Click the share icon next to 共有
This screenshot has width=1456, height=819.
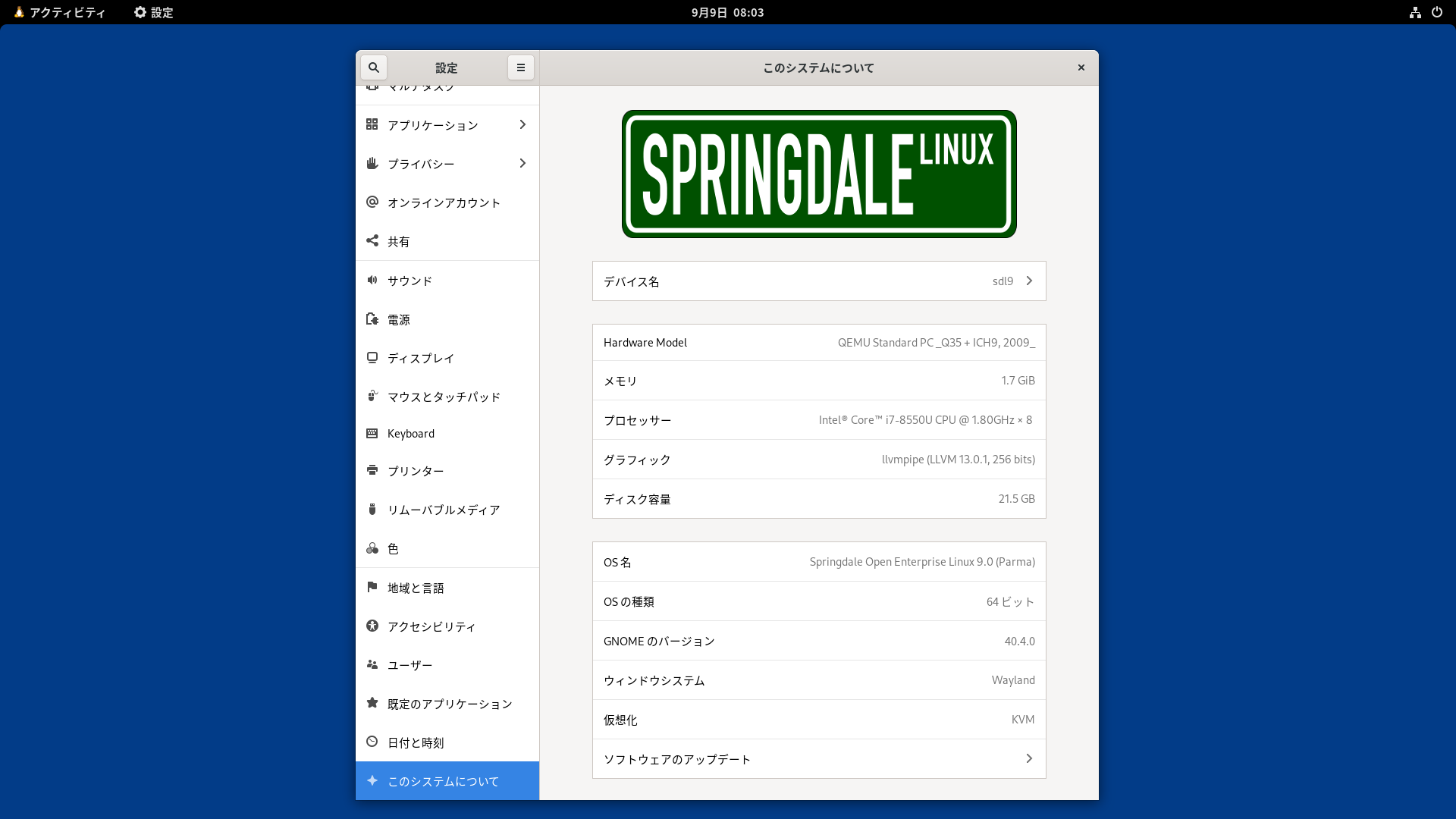tap(372, 240)
